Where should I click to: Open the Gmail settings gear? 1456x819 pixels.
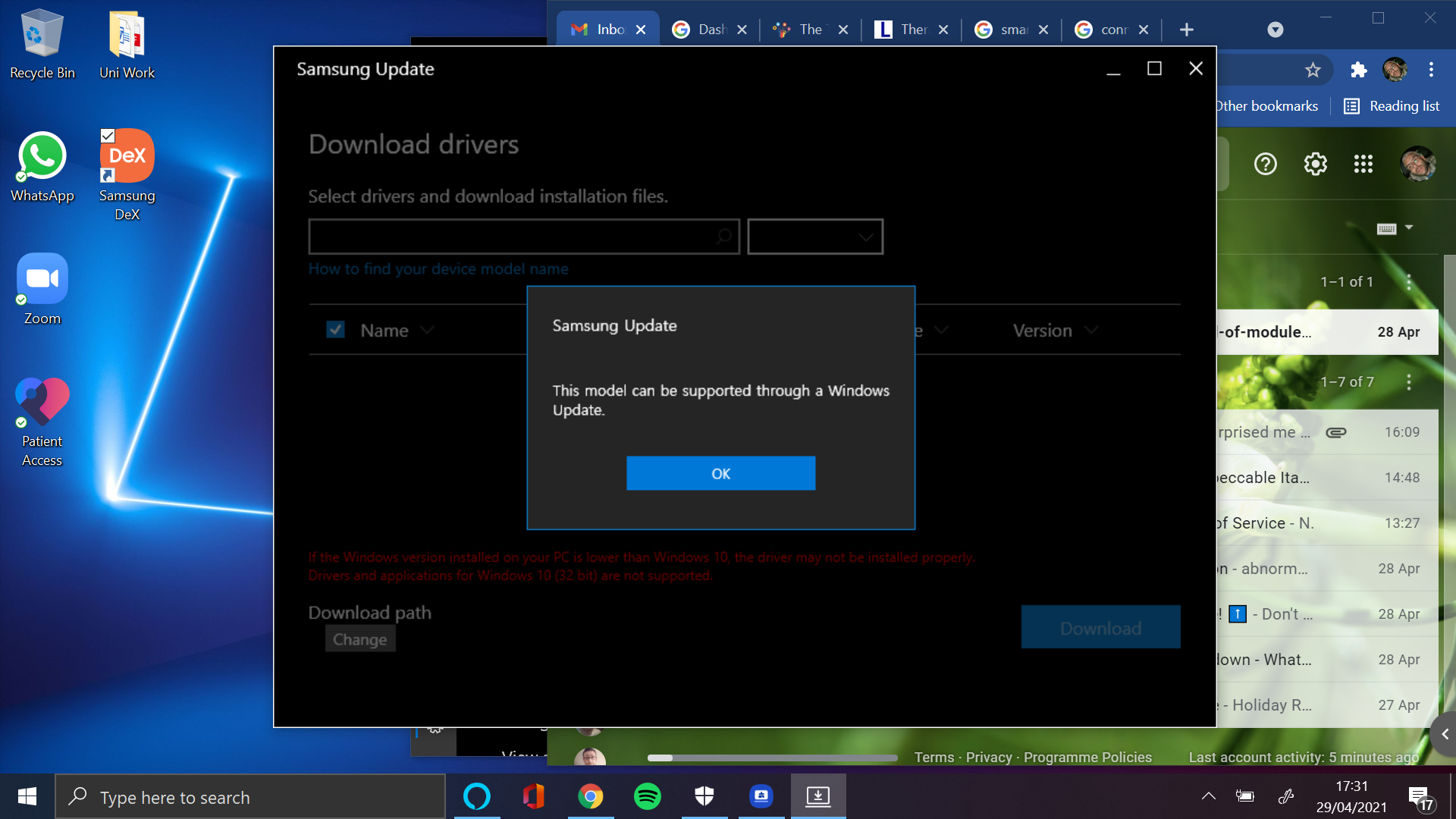pyautogui.click(x=1316, y=164)
